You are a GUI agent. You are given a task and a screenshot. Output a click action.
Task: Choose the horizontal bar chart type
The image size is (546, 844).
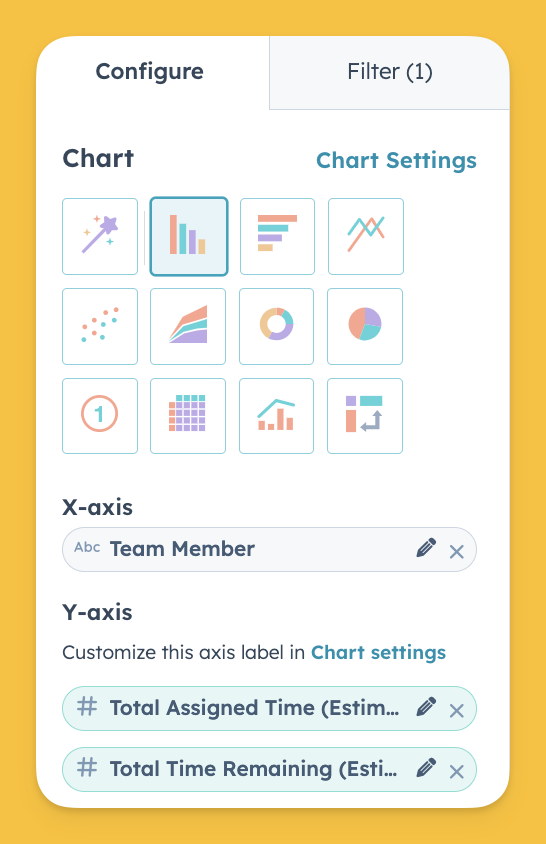[x=277, y=236]
